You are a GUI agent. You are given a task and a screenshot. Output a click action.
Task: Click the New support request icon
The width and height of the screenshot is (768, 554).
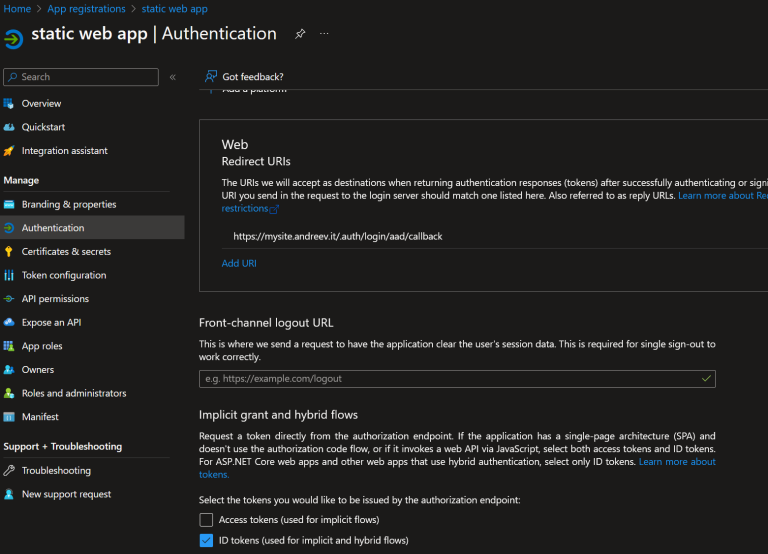[x=9, y=494]
